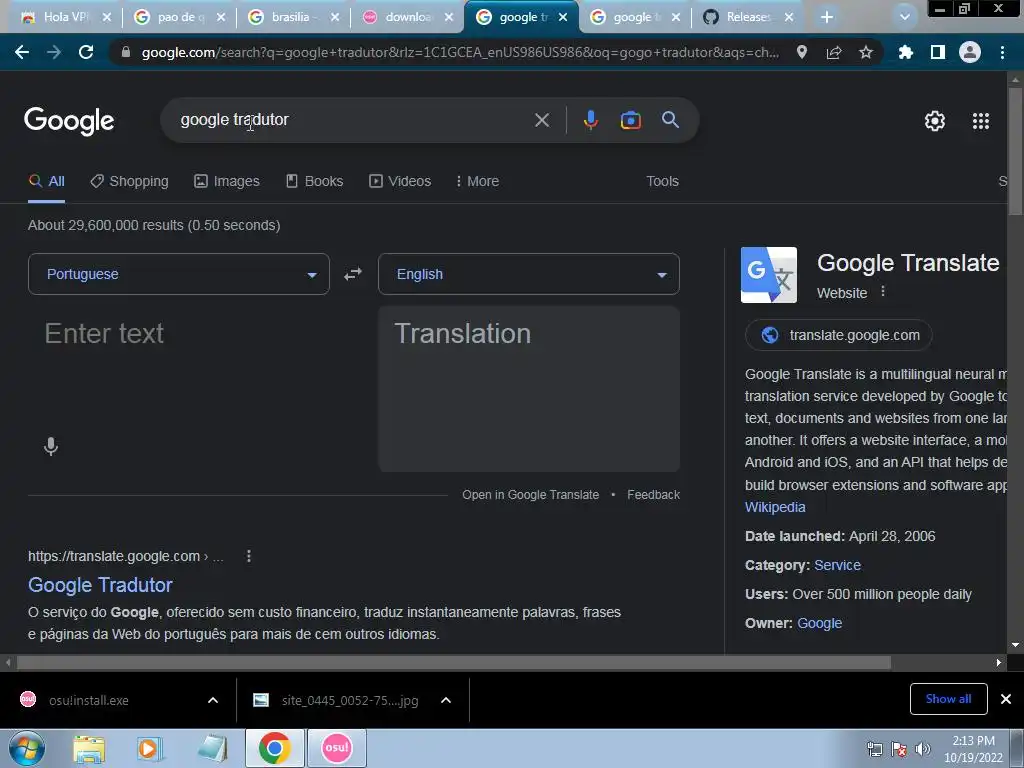Open Portuguese source language dropdown
Image resolution: width=1024 pixels, height=768 pixels.
tap(179, 274)
